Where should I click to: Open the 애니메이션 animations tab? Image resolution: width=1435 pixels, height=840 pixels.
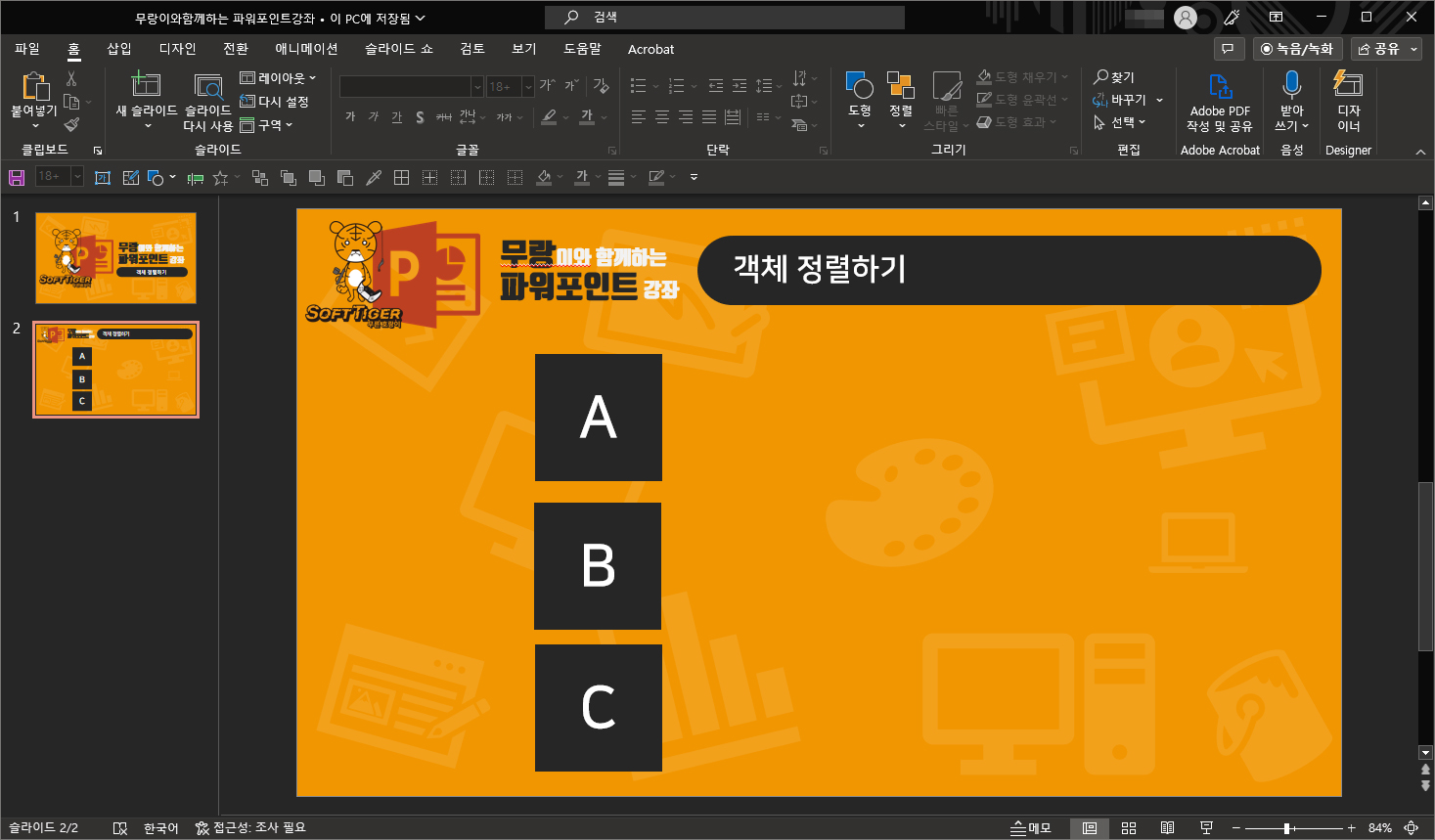coord(306,49)
